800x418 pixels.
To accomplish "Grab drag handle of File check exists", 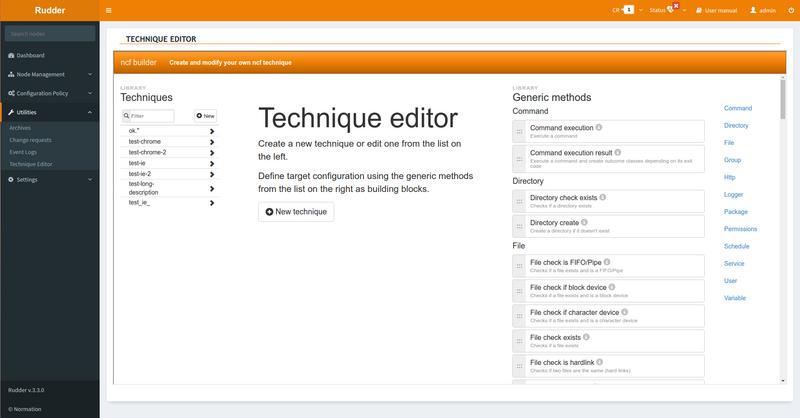I will pyautogui.click(x=519, y=341).
